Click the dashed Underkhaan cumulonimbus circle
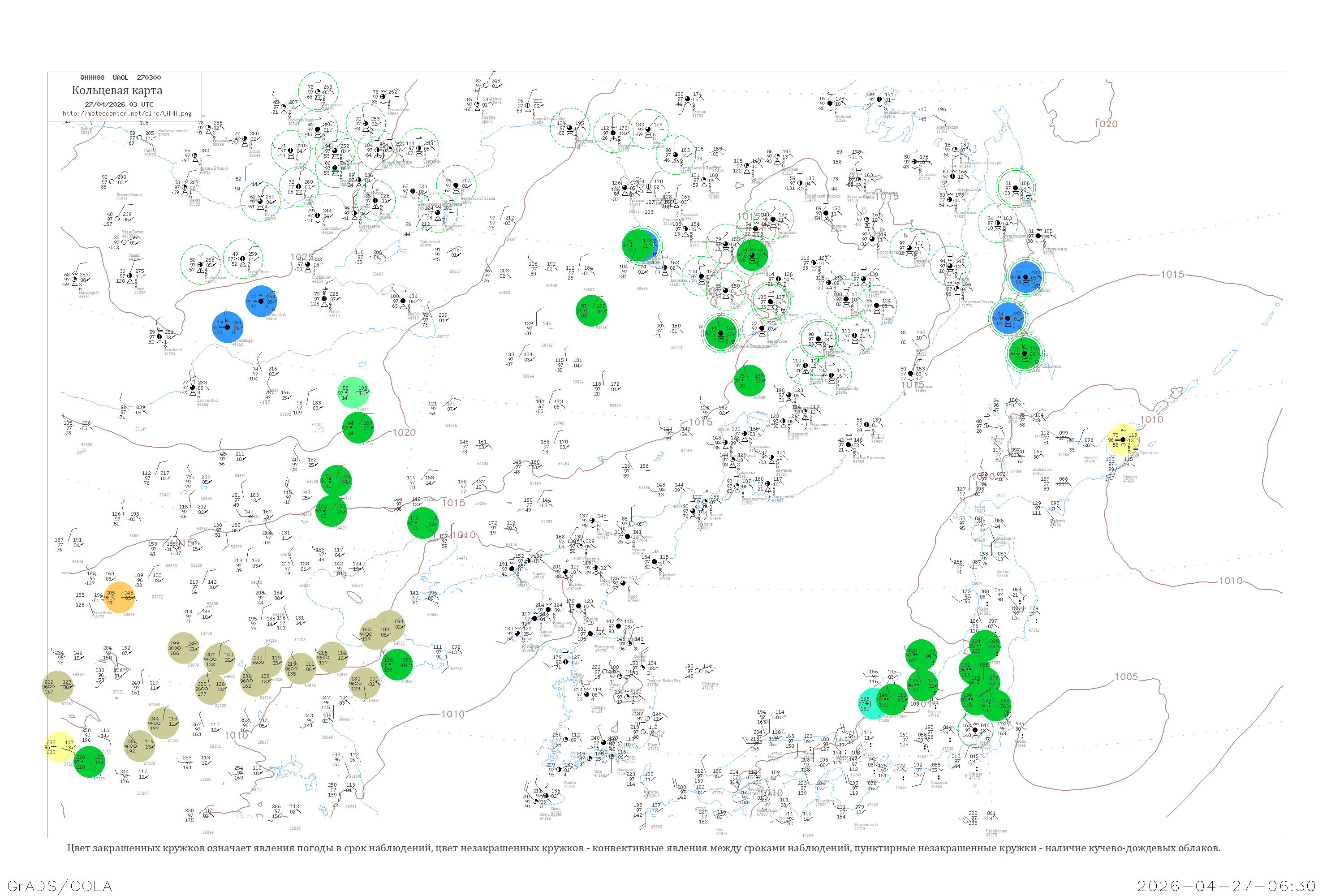 point(201,265)
